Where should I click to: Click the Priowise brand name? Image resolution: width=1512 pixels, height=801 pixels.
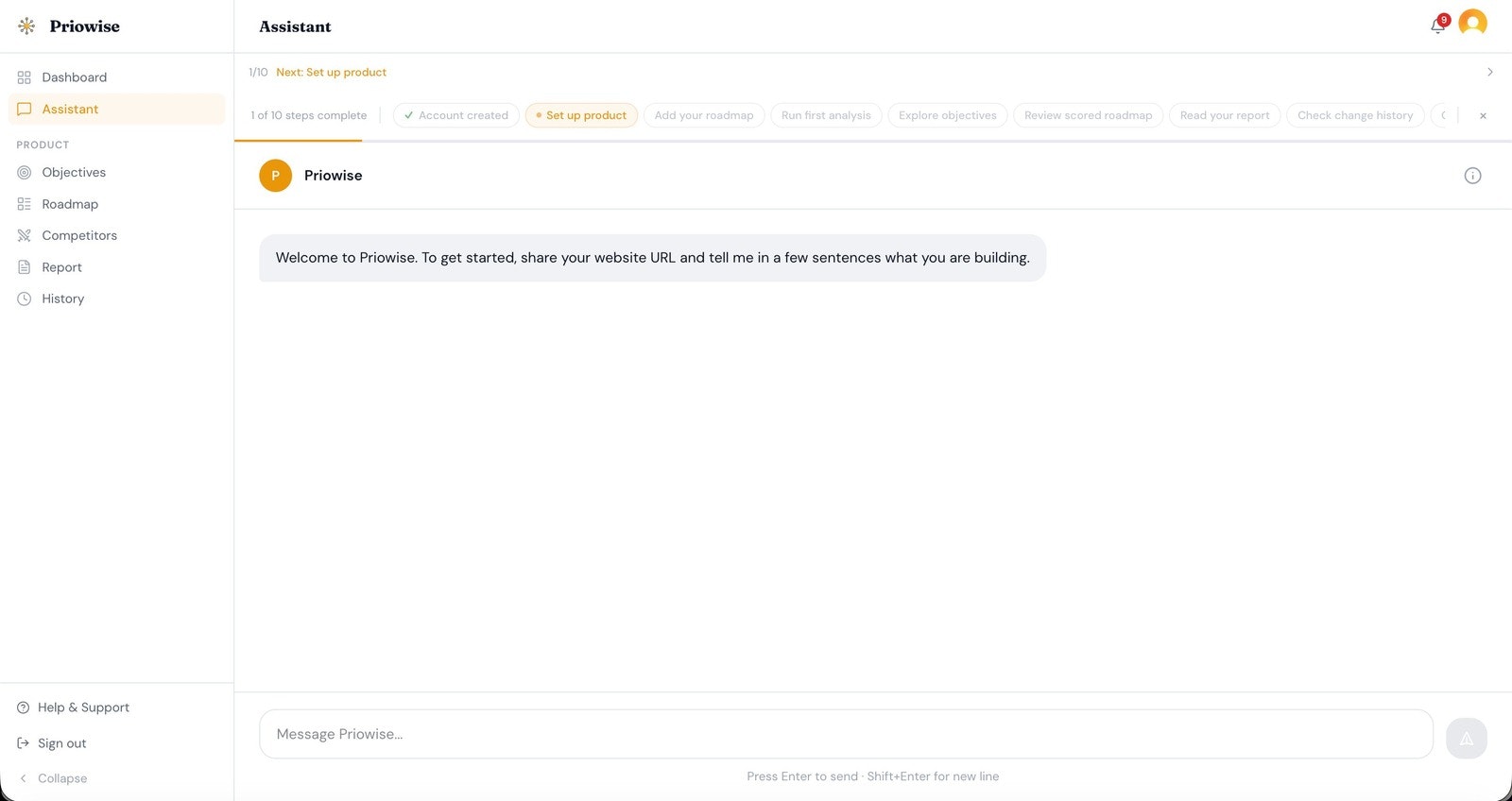pyautogui.click(x=85, y=26)
